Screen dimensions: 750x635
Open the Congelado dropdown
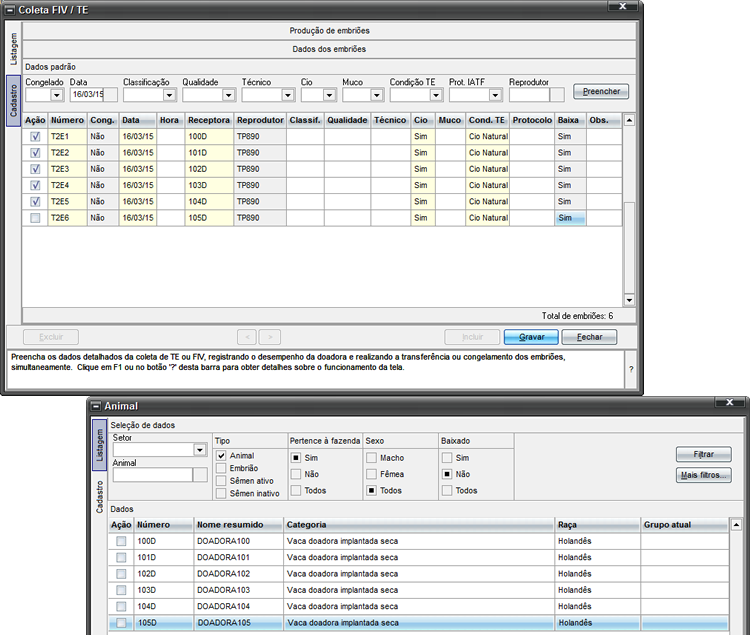tap(57, 95)
